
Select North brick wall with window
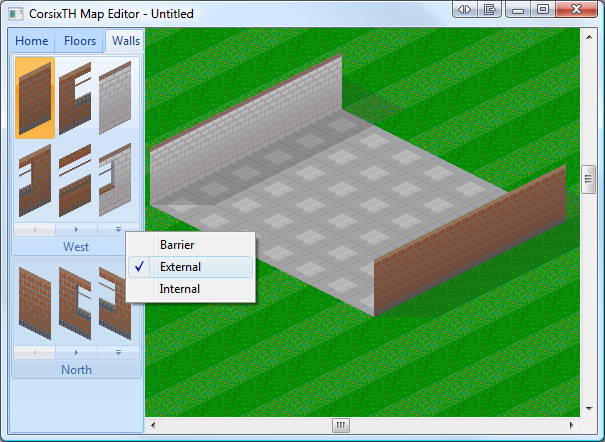coord(75,302)
